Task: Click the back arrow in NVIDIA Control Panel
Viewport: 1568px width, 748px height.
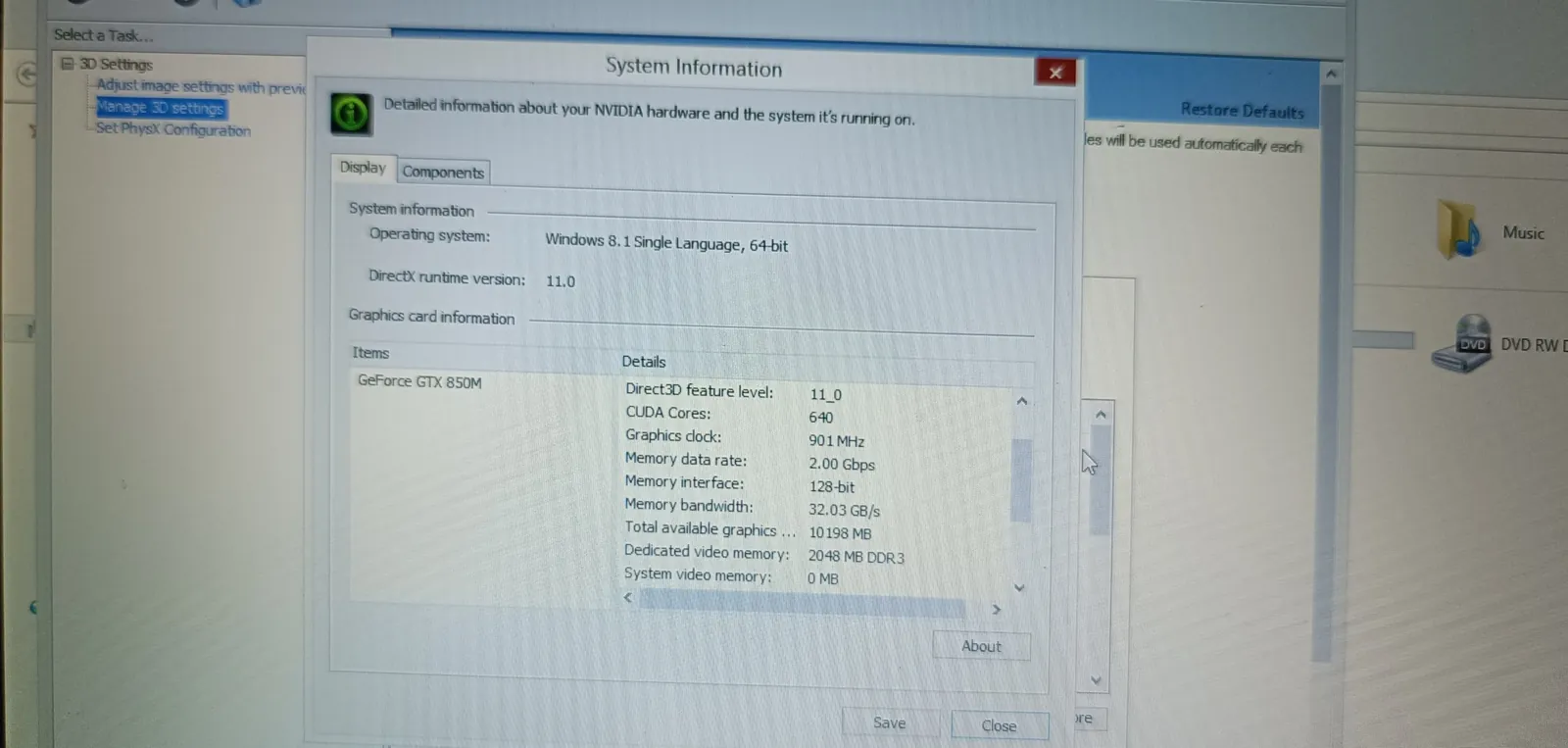Action: [x=26, y=75]
